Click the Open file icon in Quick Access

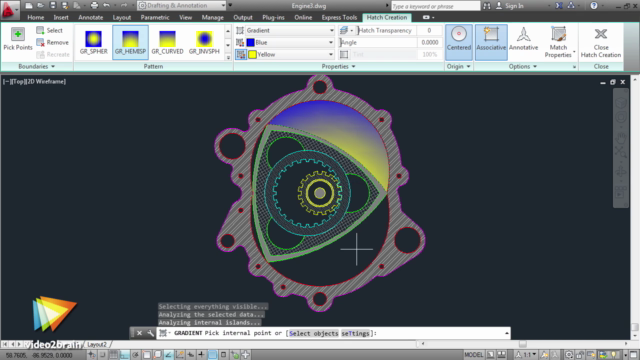(x=40, y=6)
